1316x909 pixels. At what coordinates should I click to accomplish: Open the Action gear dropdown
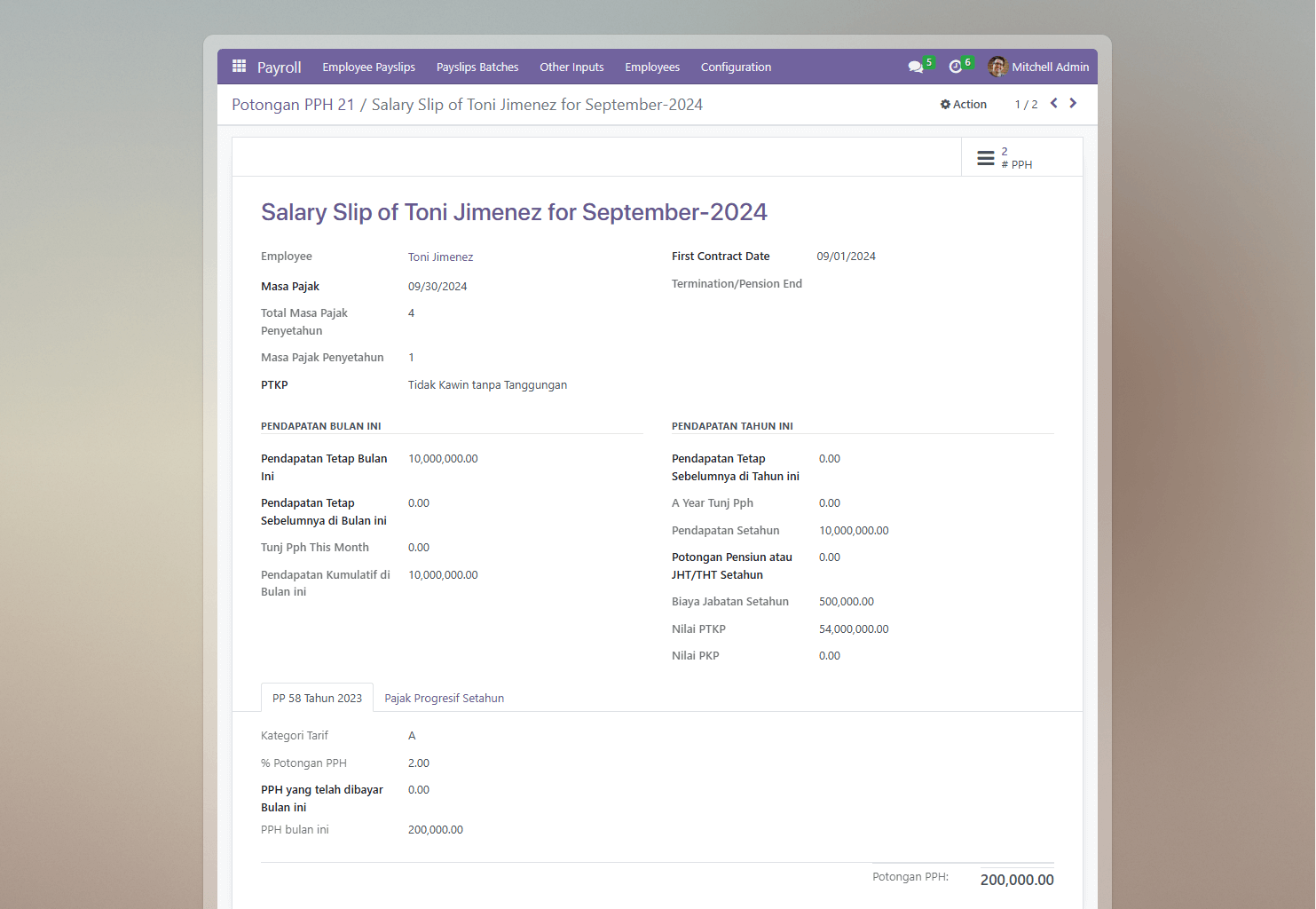[964, 104]
